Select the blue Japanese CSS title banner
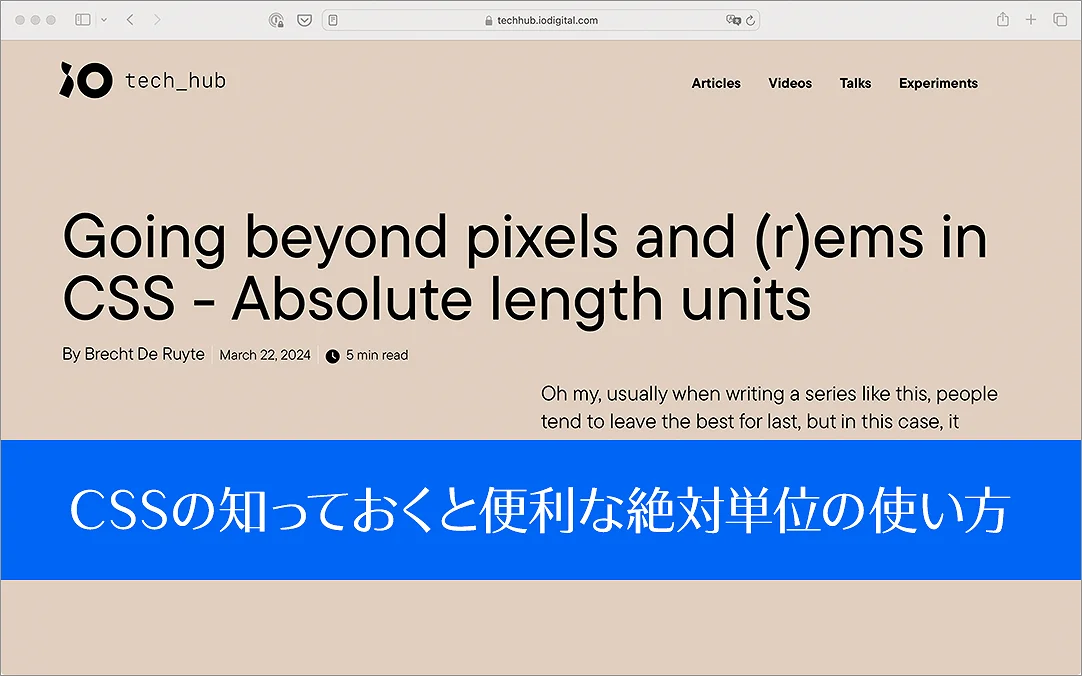The width and height of the screenshot is (1082, 676). click(x=541, y=510)
